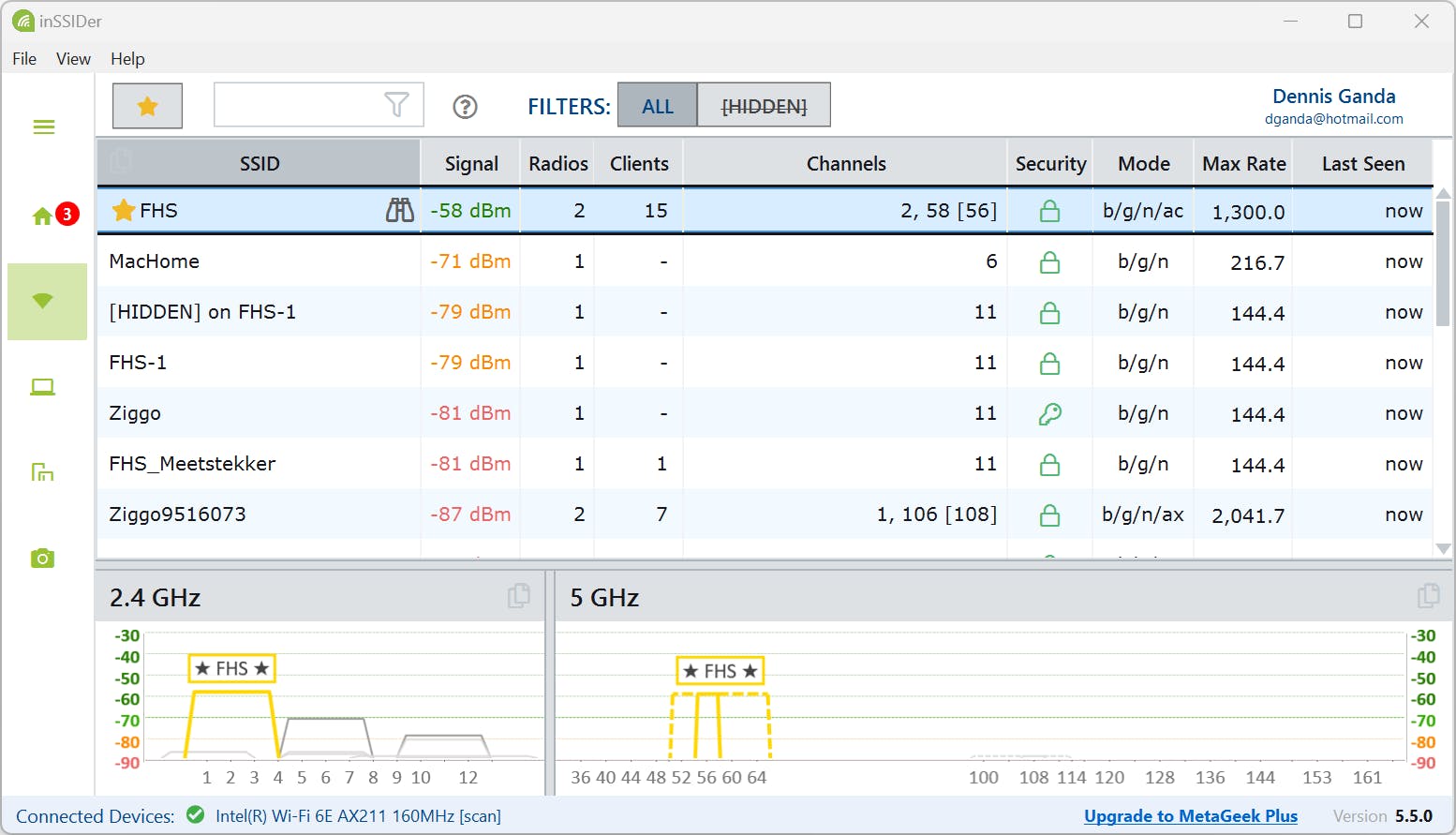Enable the ALL filter
The width and height of the screenshot is (1456, 835).
657,106
